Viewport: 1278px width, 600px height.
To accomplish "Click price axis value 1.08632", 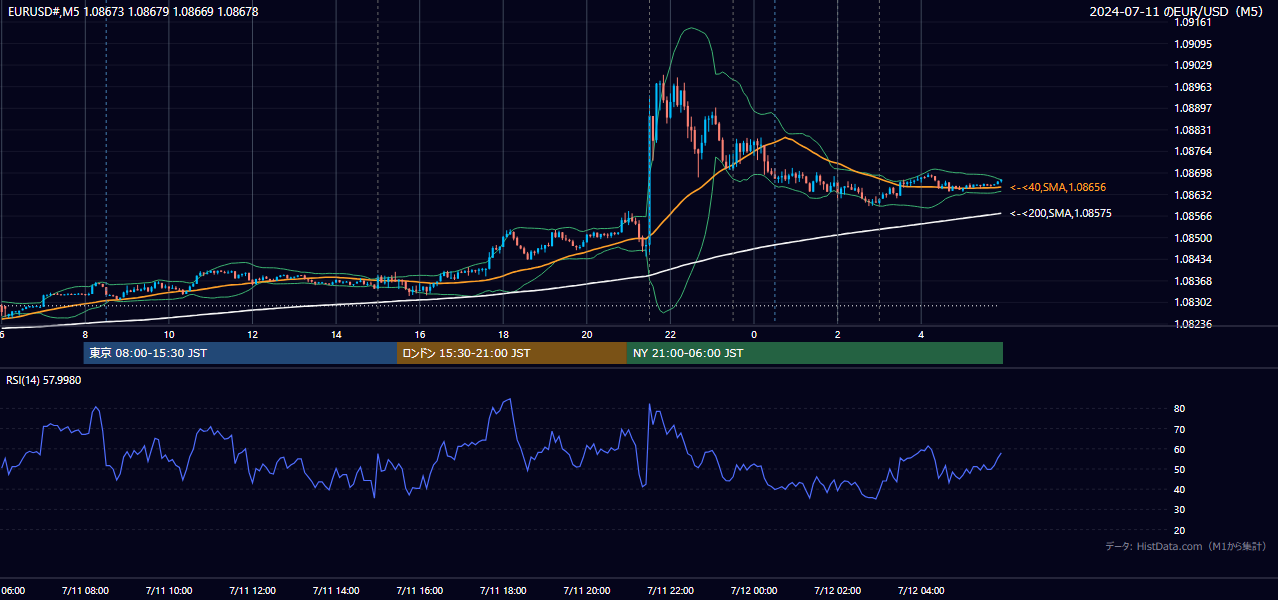I will [x=1192, y=195].
